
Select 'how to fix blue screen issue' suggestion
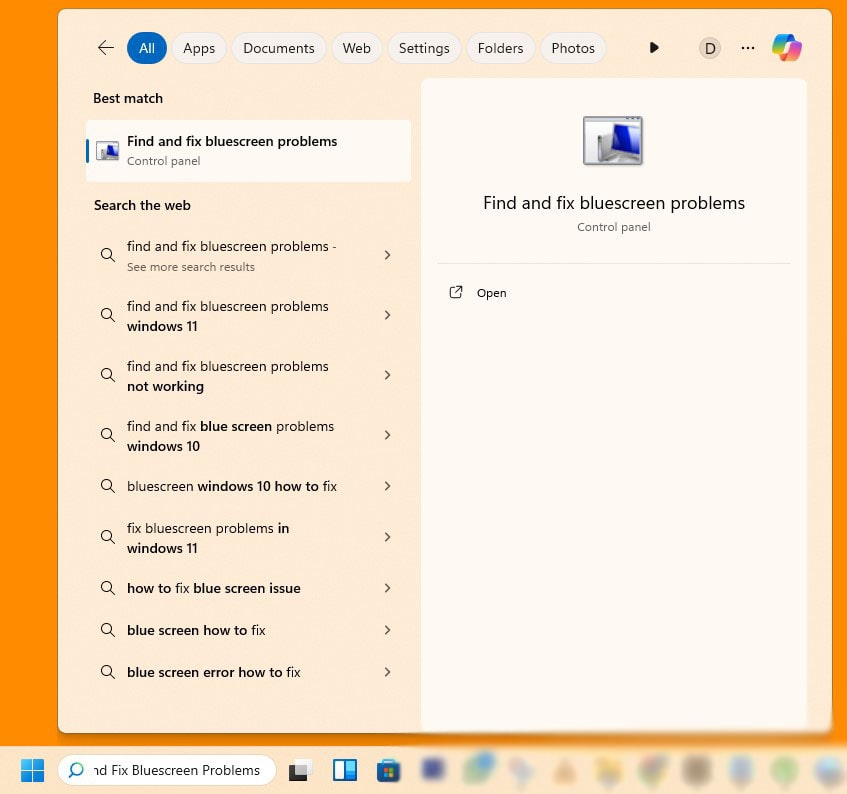pyautogui.click(x=214, y=589)
